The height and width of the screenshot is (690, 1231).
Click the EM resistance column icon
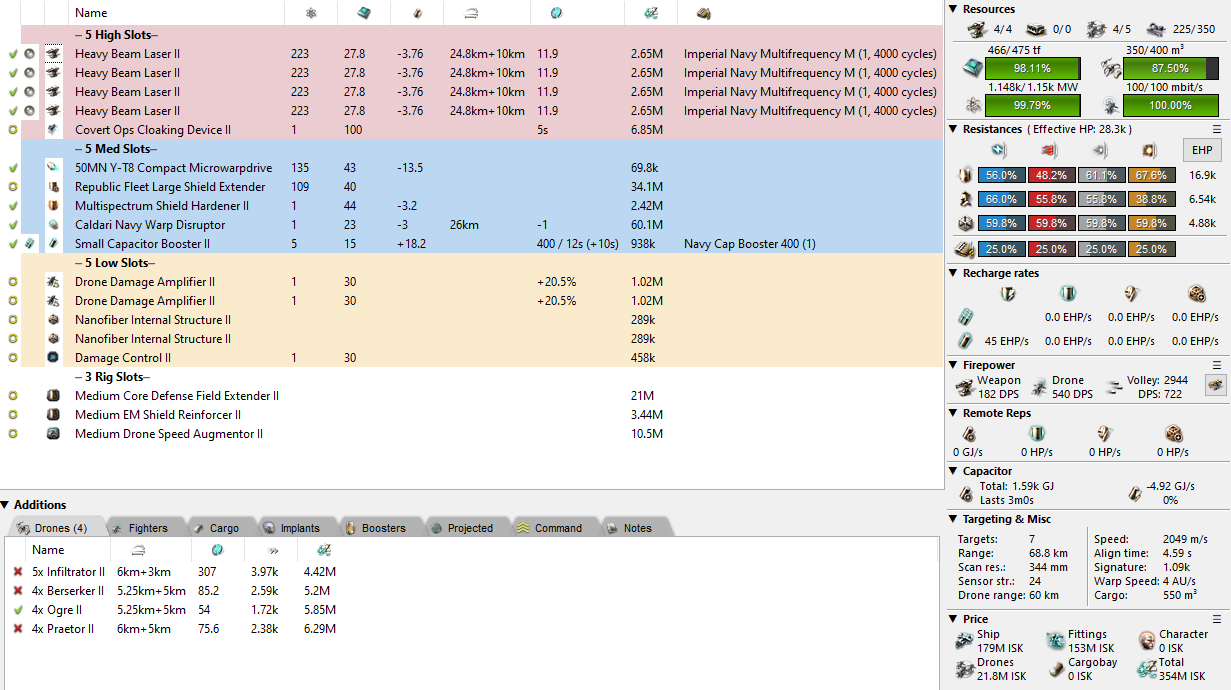[997, 151]
